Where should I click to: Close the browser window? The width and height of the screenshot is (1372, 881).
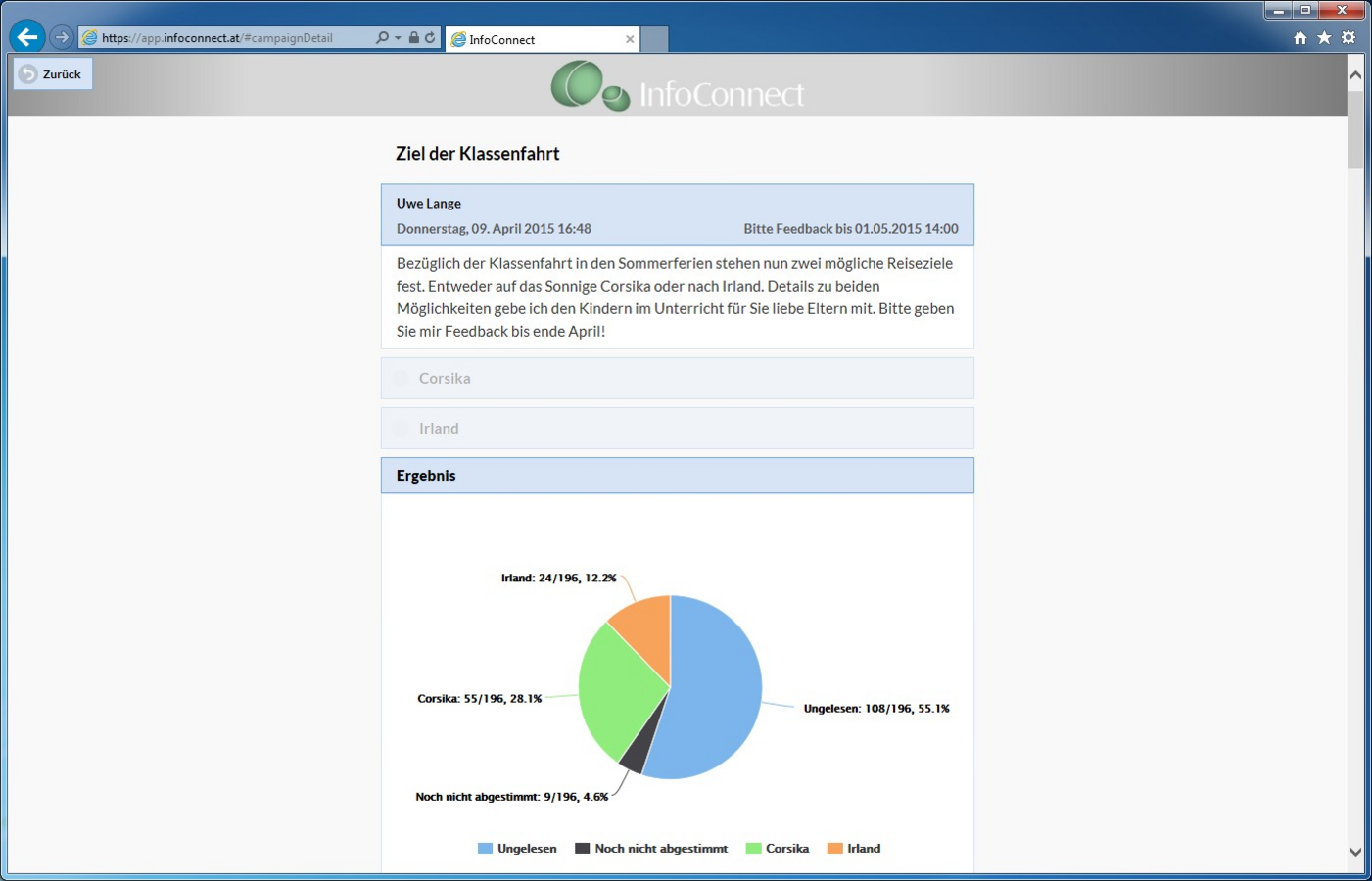(x=1343, y=10)
